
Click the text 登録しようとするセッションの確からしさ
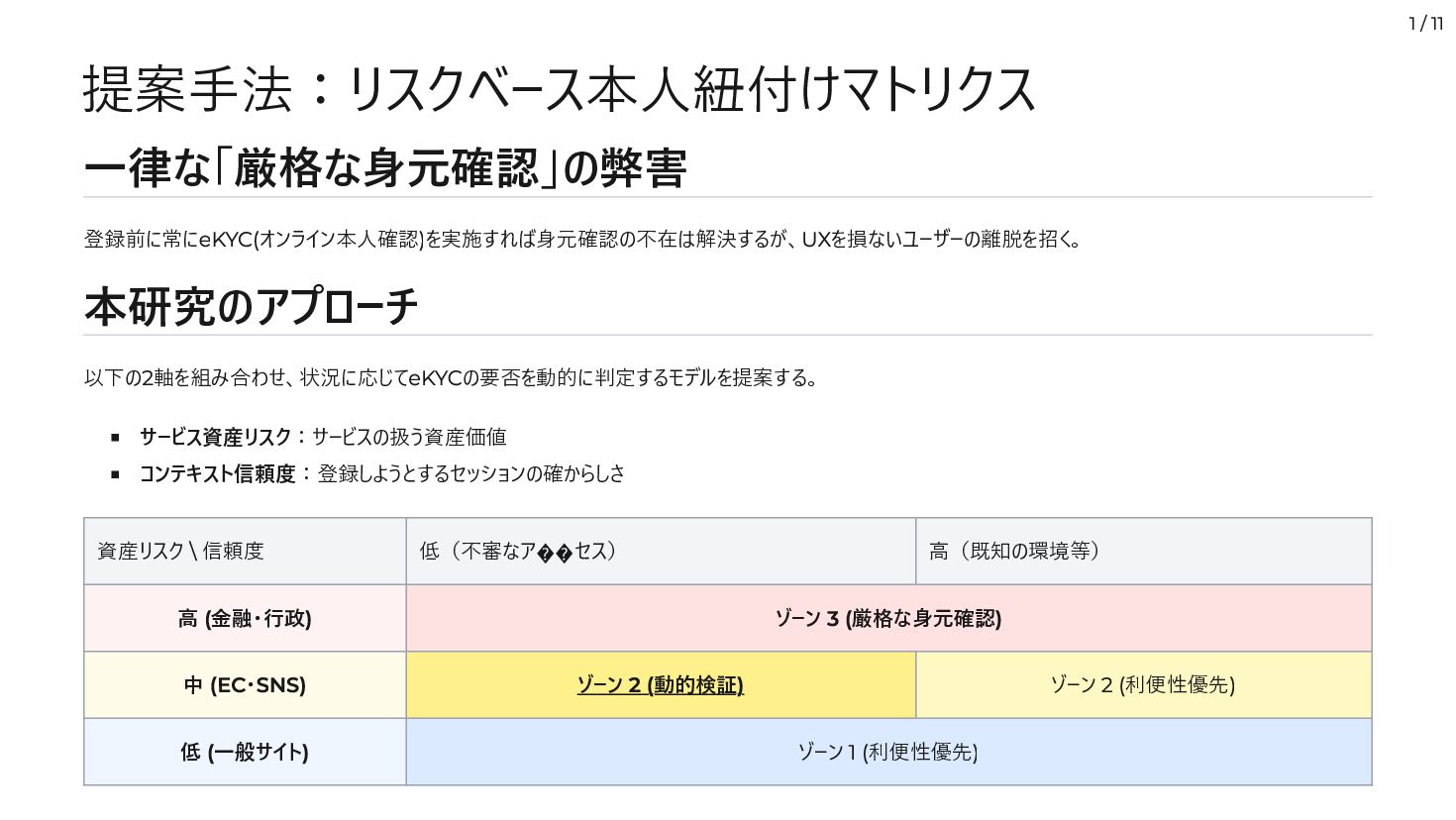[x=471, y=473]
